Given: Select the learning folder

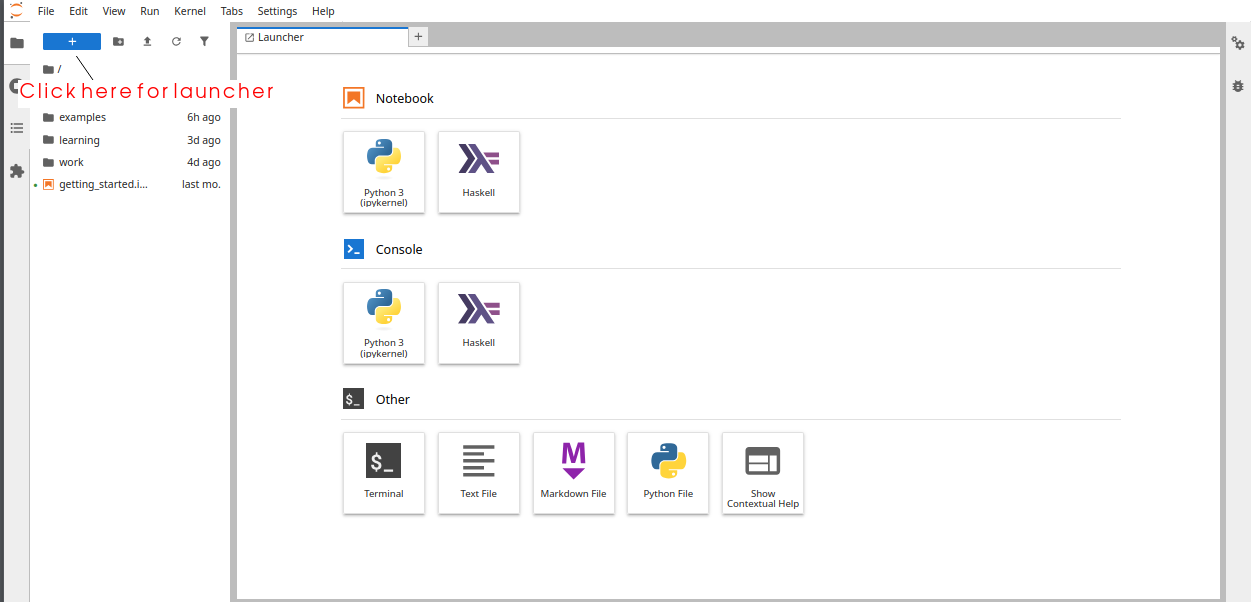Looking at the screenshot, I should tap(130, 140).
